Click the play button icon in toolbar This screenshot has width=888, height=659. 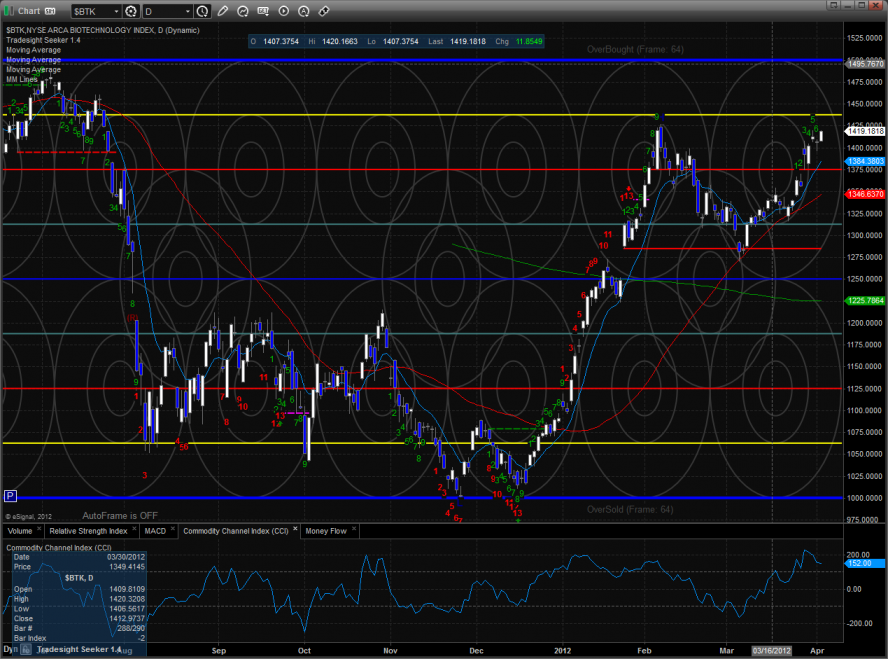pyautogui.click(x=283, y=11)
